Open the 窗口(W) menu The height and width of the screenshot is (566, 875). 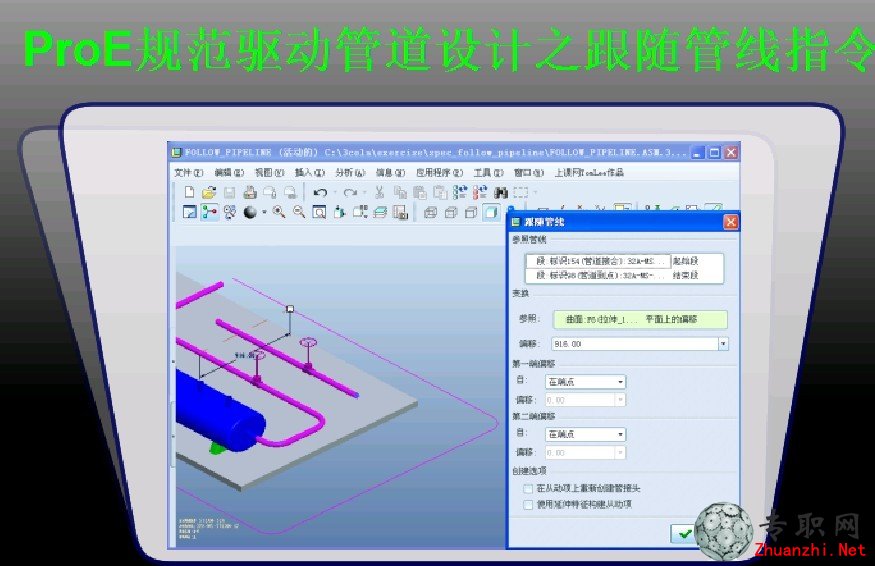coord(529,172)
